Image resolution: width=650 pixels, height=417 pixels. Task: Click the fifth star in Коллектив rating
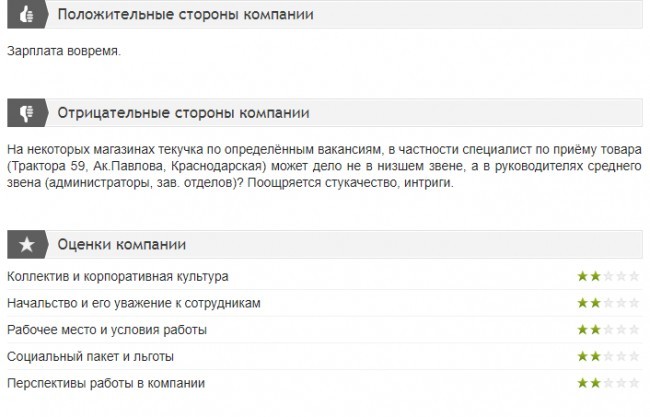pyautogui.click(x=633, y=275)
